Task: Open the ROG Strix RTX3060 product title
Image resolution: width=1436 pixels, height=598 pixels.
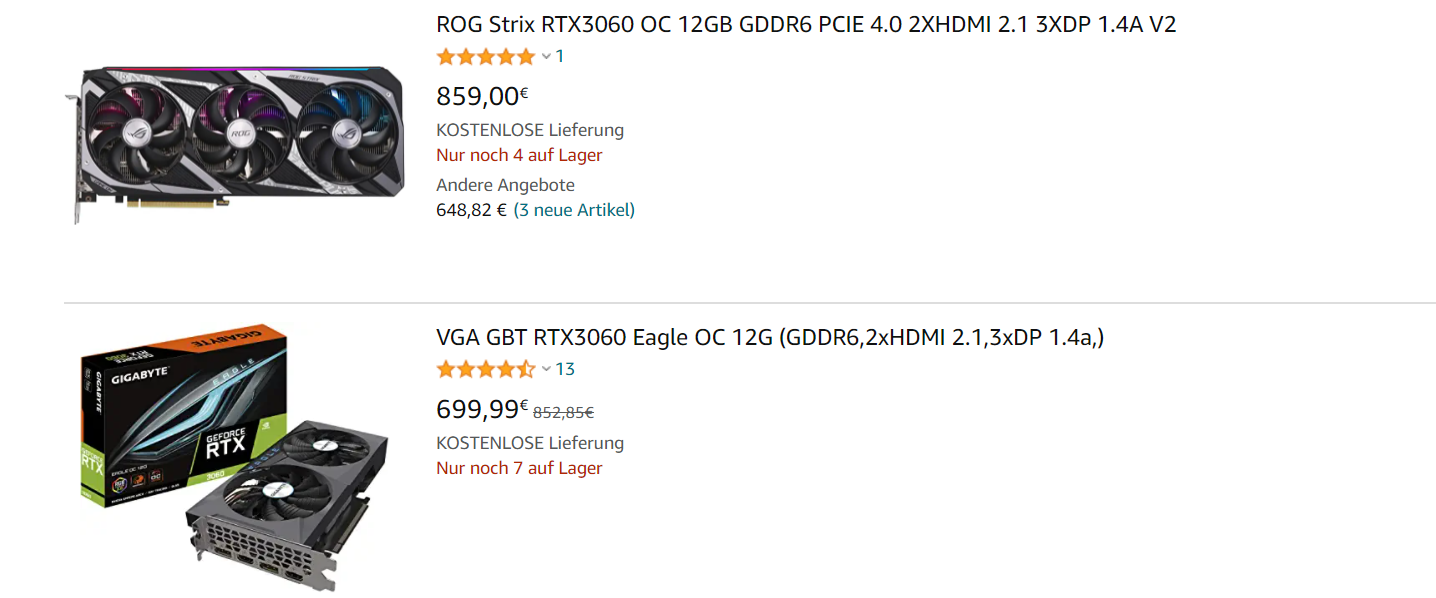Action: tap(805, 24)
